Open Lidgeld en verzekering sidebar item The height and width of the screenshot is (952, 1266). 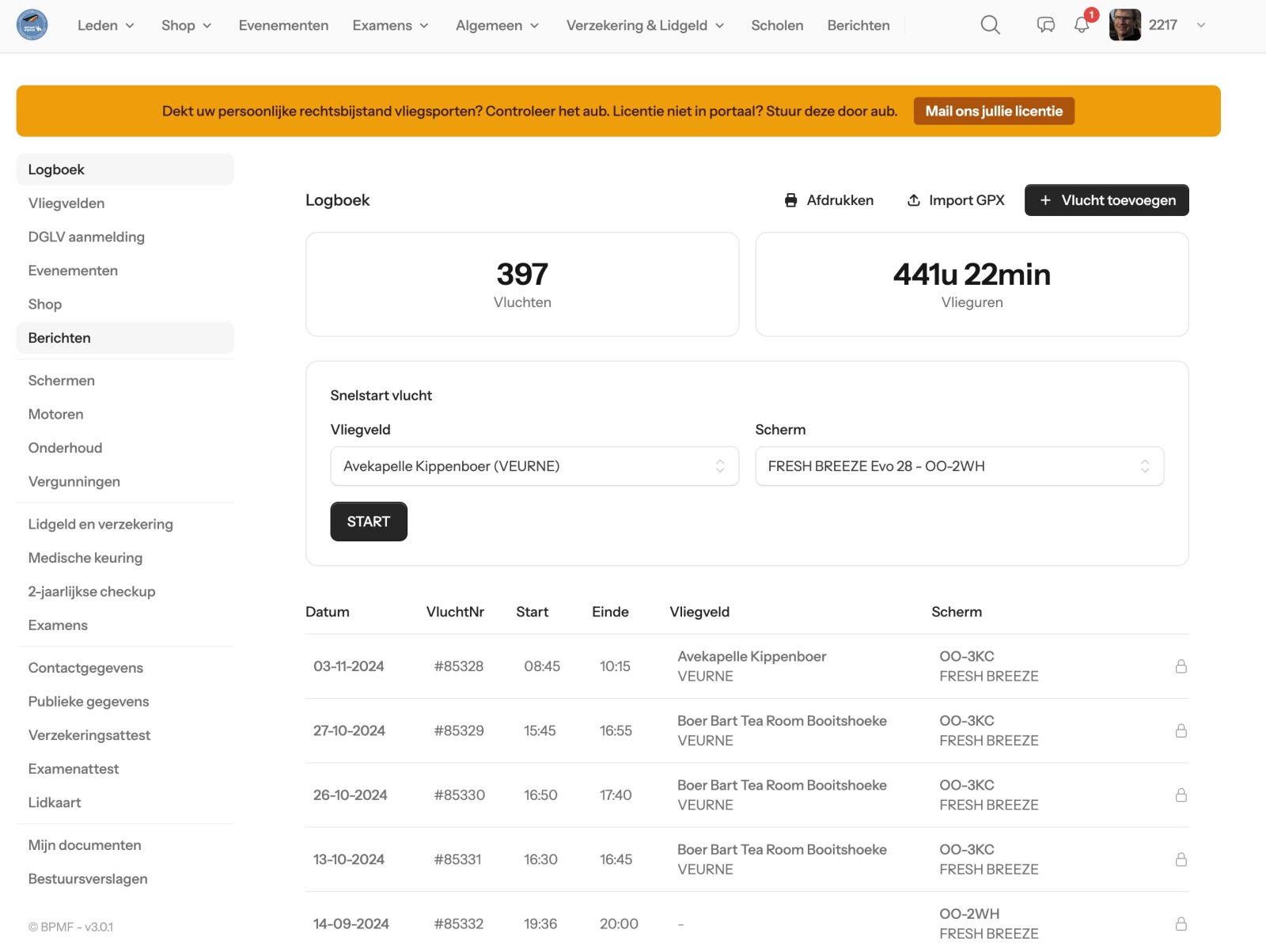click(x=125, y=524)
